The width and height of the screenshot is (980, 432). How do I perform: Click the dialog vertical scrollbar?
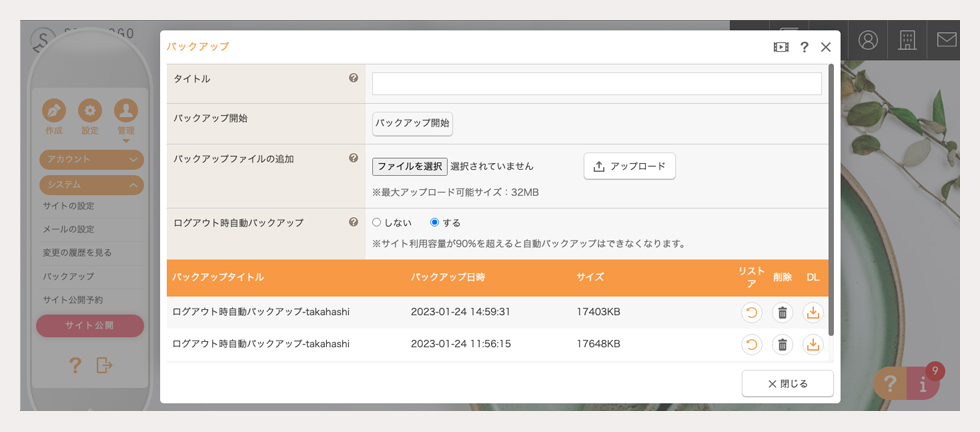(x=831, y=200)
